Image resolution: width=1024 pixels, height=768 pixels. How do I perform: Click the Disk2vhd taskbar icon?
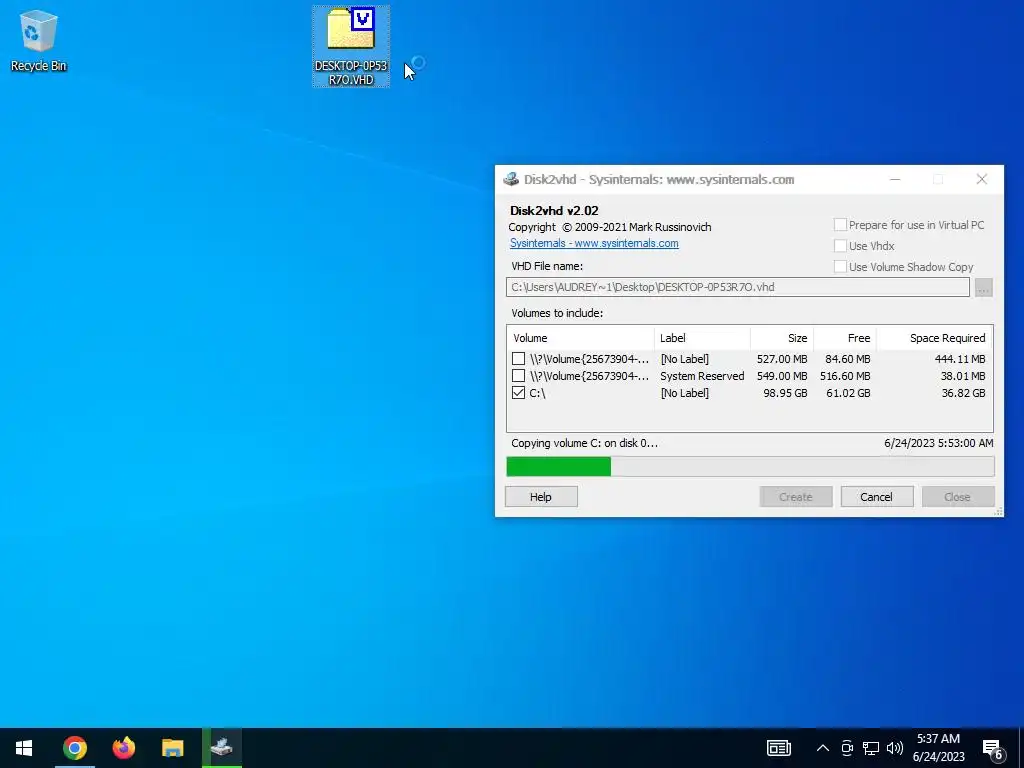pos(222,748)
